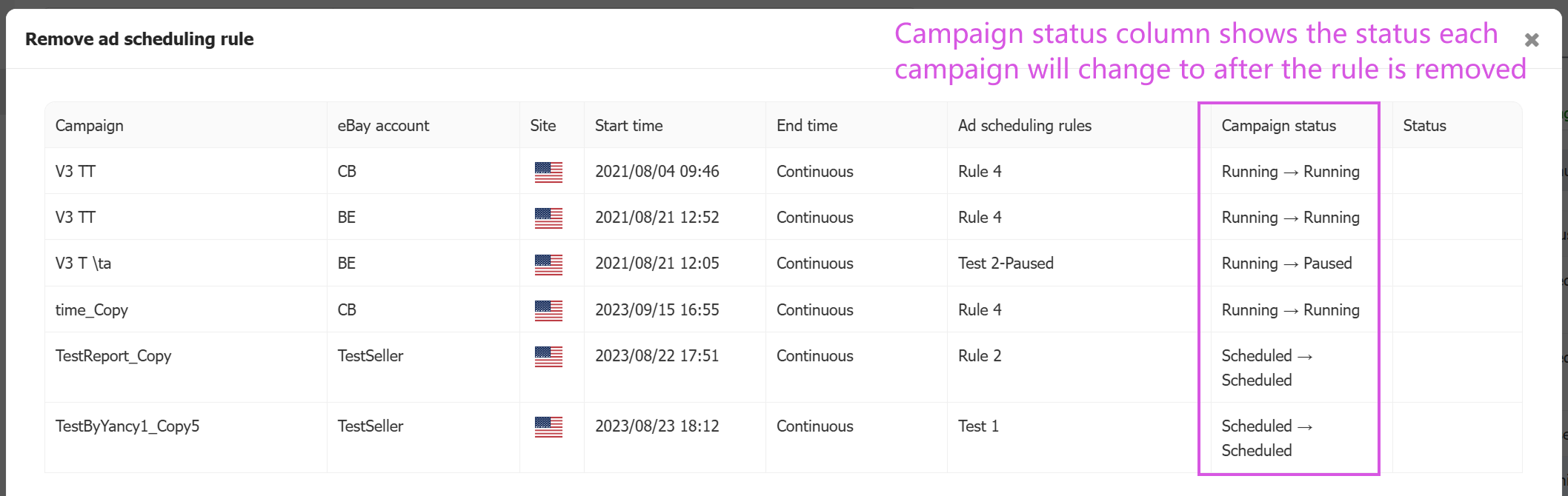Click the US flag for TestByYancy1_Copy5

tap(548, 426)
